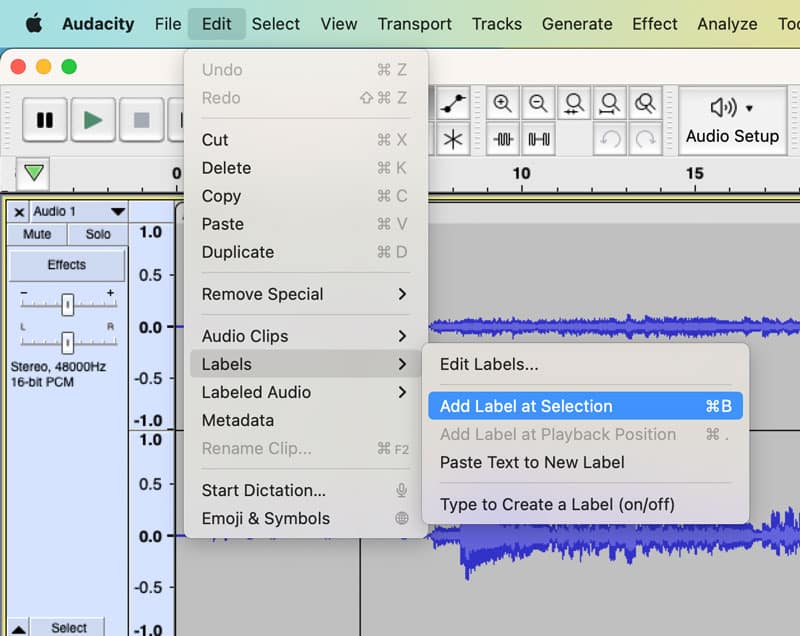Open the Audio 1 track name dropdown
This screenshot has width=800, height=636.
click(118, 212)
